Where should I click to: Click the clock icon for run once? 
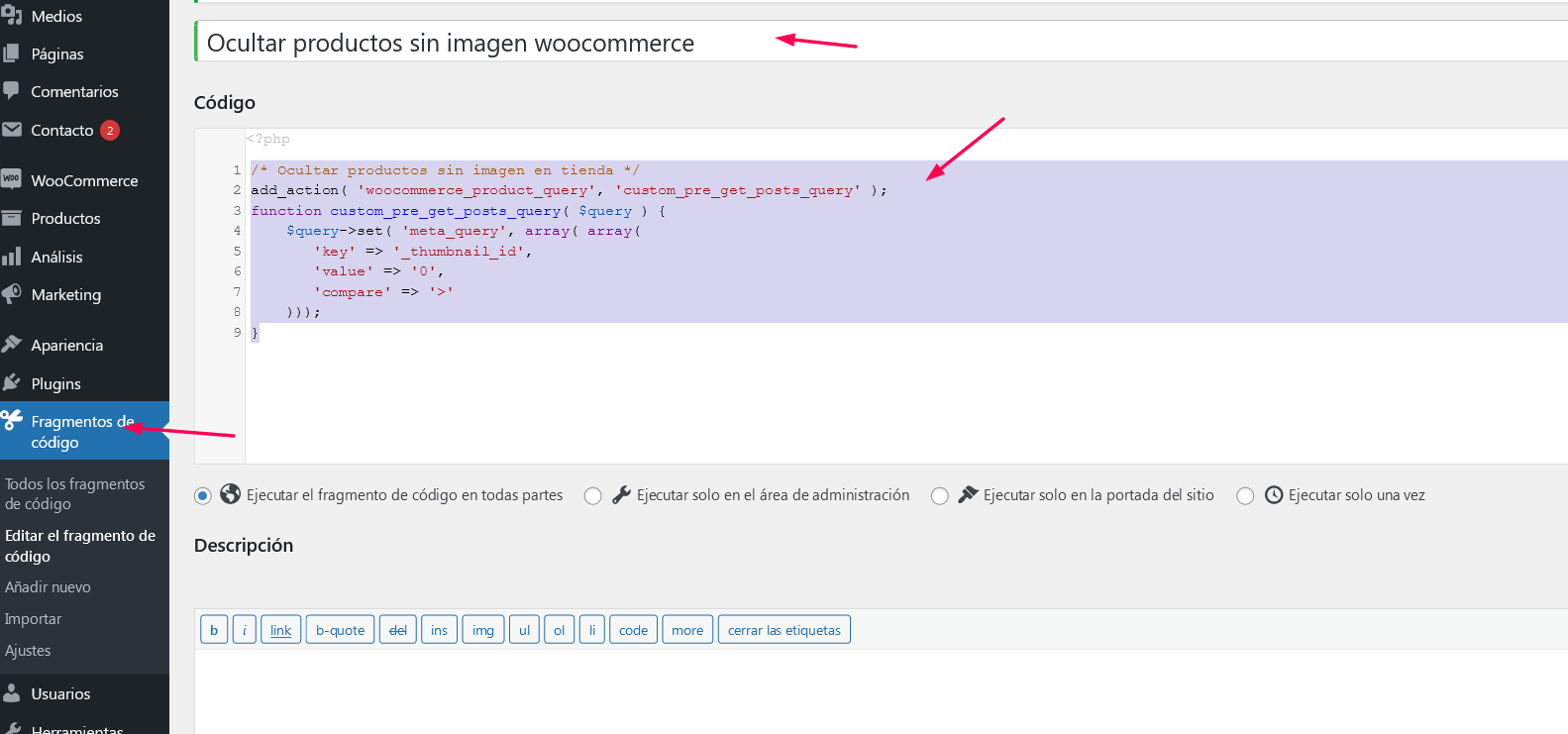1274,494
